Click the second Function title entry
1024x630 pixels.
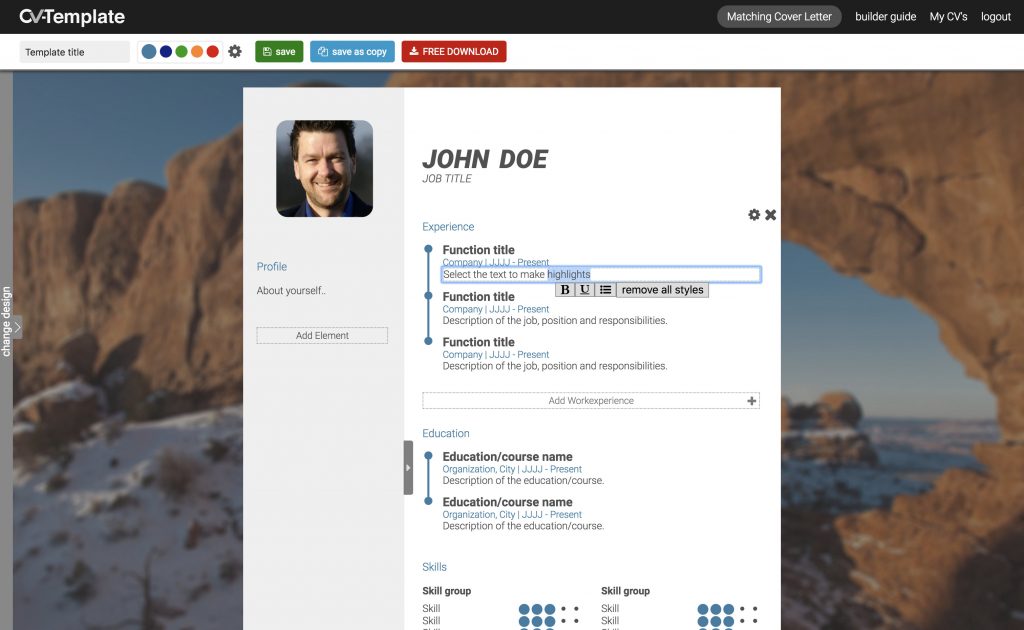(478, 296)
